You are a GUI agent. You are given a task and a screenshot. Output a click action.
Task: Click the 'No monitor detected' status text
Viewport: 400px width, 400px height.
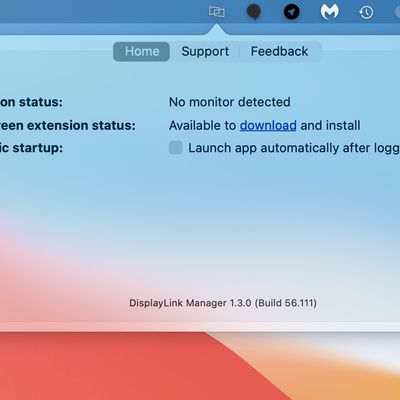(x=230, y=102)
